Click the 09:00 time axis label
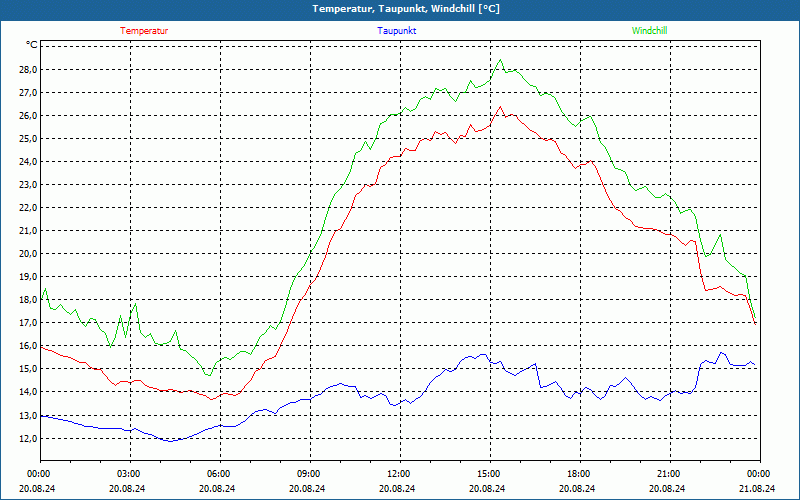800x500 pixels. (310, 473)
